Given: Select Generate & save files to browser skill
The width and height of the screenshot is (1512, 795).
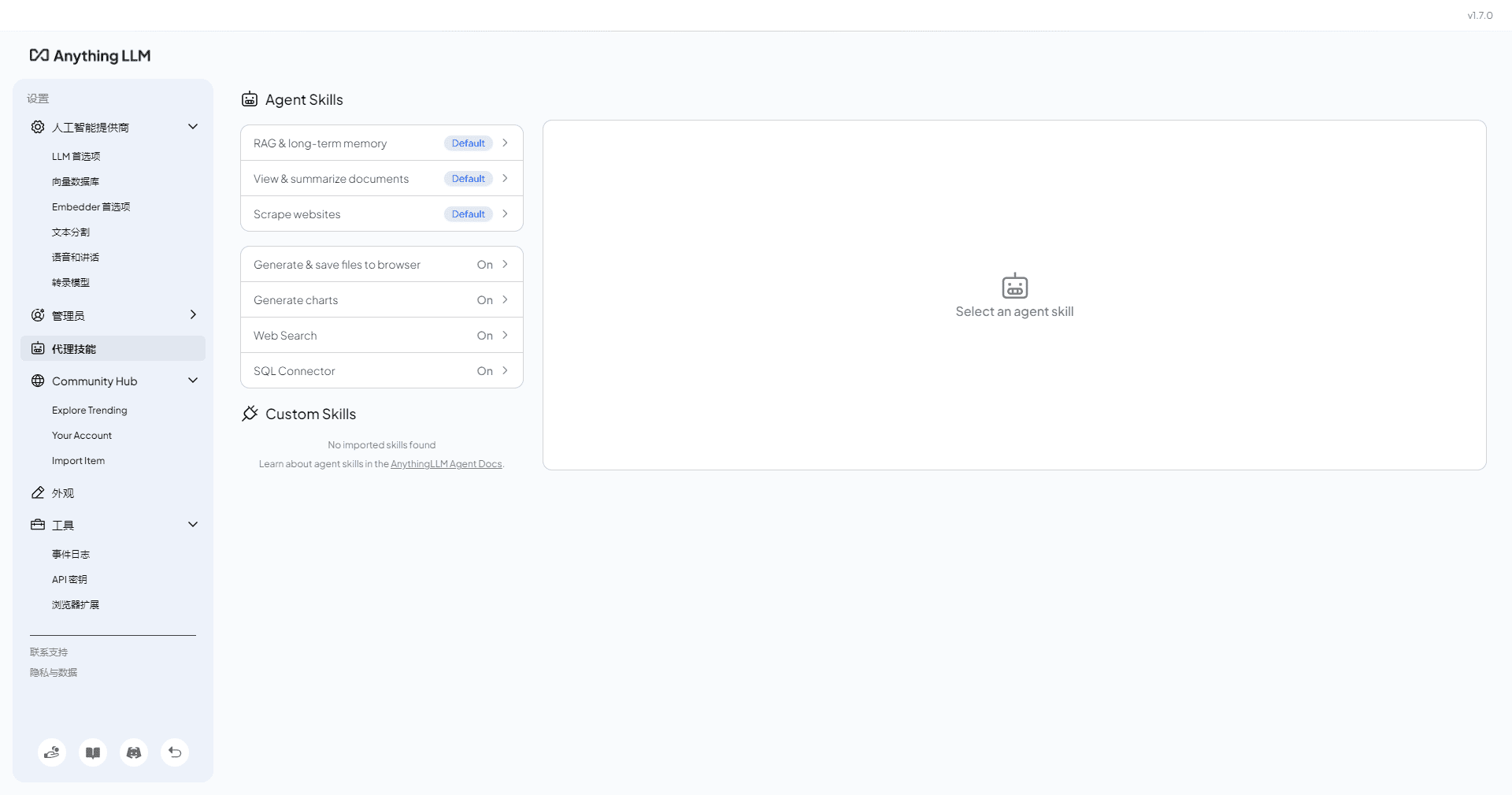Looking at the screenshot, I should (382, 264).
